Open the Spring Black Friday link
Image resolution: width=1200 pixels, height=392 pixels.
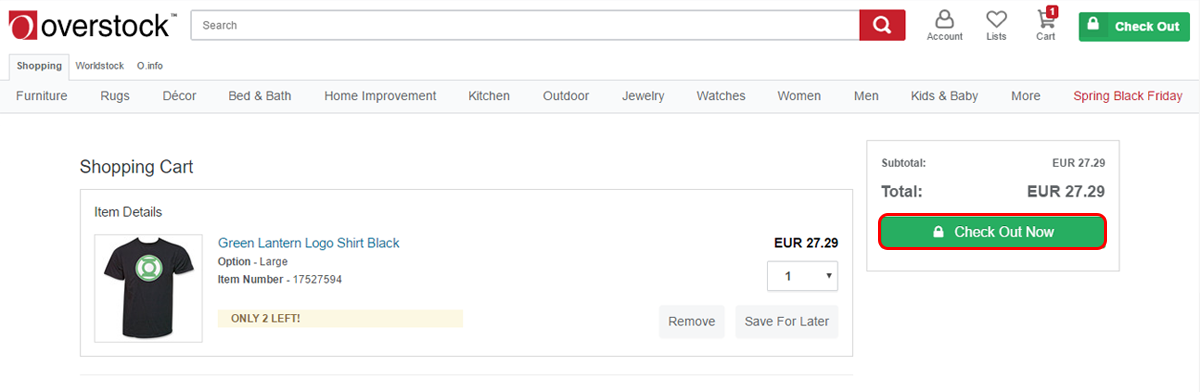click(x=1128, y=96)
